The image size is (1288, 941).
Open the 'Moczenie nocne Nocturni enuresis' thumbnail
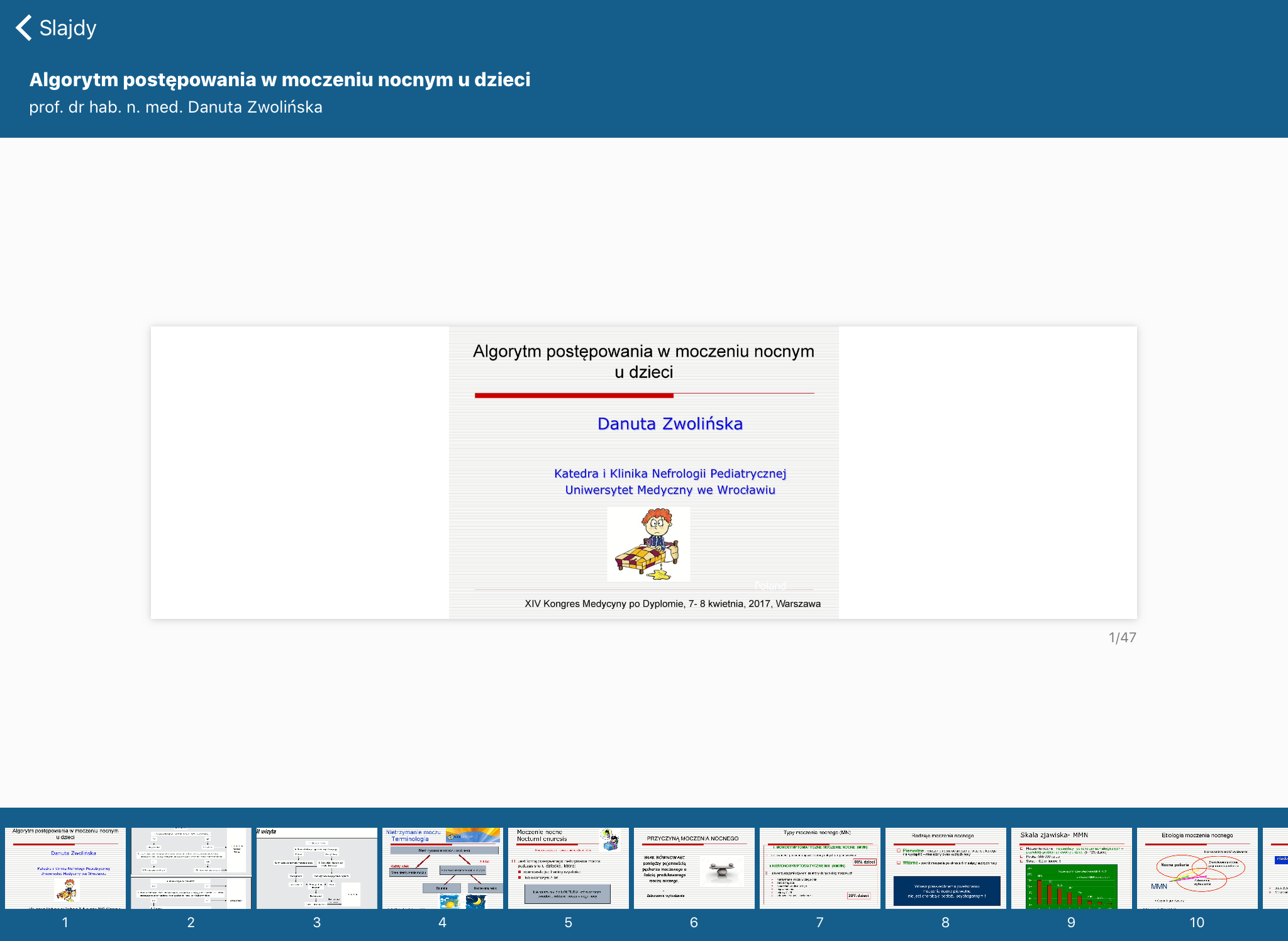[568, 868]
